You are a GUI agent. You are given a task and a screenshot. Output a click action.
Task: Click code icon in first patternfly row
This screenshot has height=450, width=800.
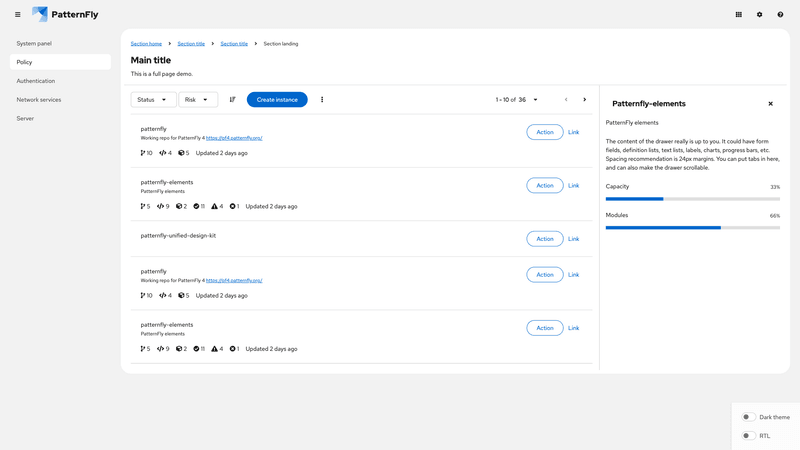point(163,153)
